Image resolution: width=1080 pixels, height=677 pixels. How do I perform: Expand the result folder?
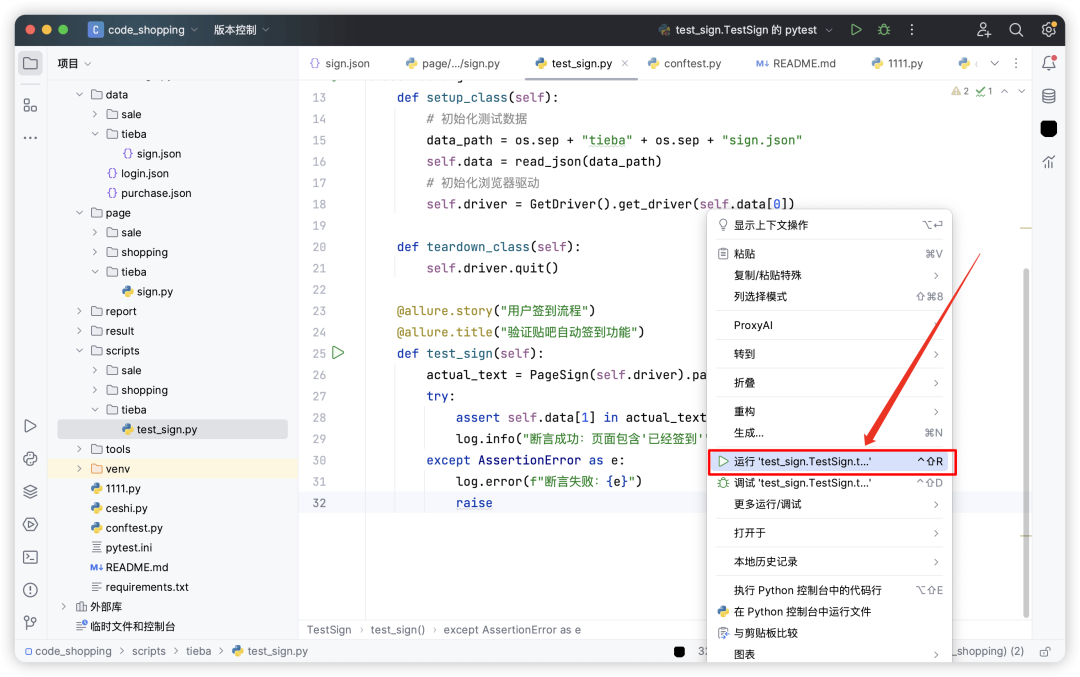pyautogui.click(x=80, y=331)
